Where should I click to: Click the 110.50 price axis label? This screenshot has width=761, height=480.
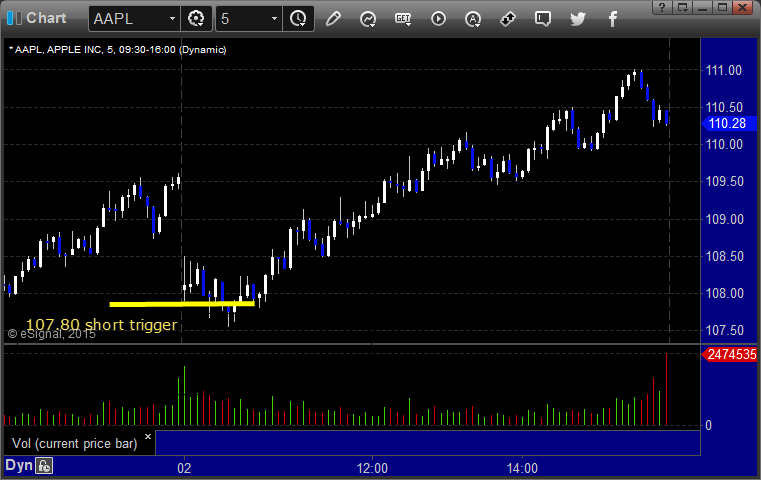click(724, 107)
